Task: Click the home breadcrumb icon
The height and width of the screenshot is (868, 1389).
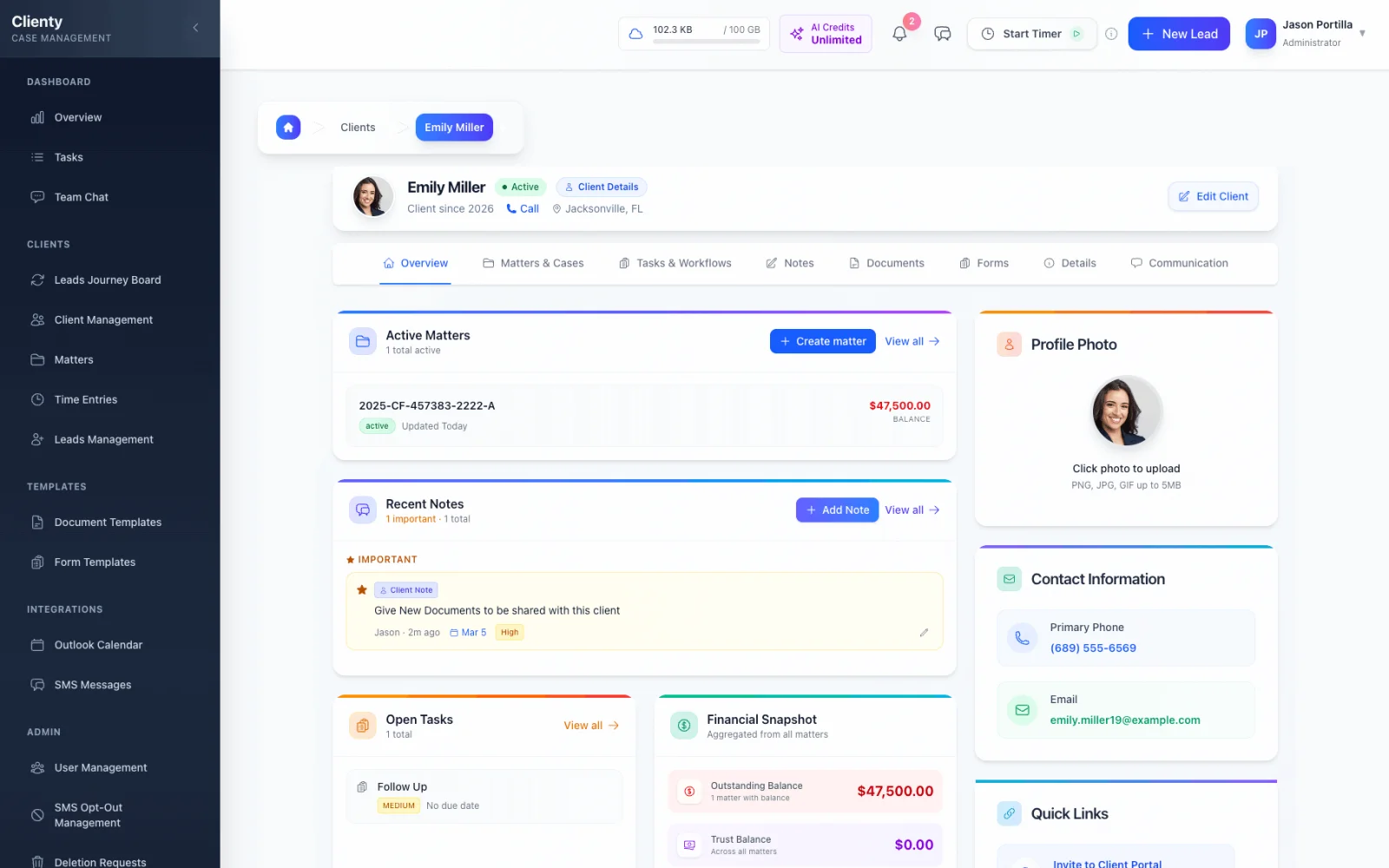Action: tap(288, 128)
